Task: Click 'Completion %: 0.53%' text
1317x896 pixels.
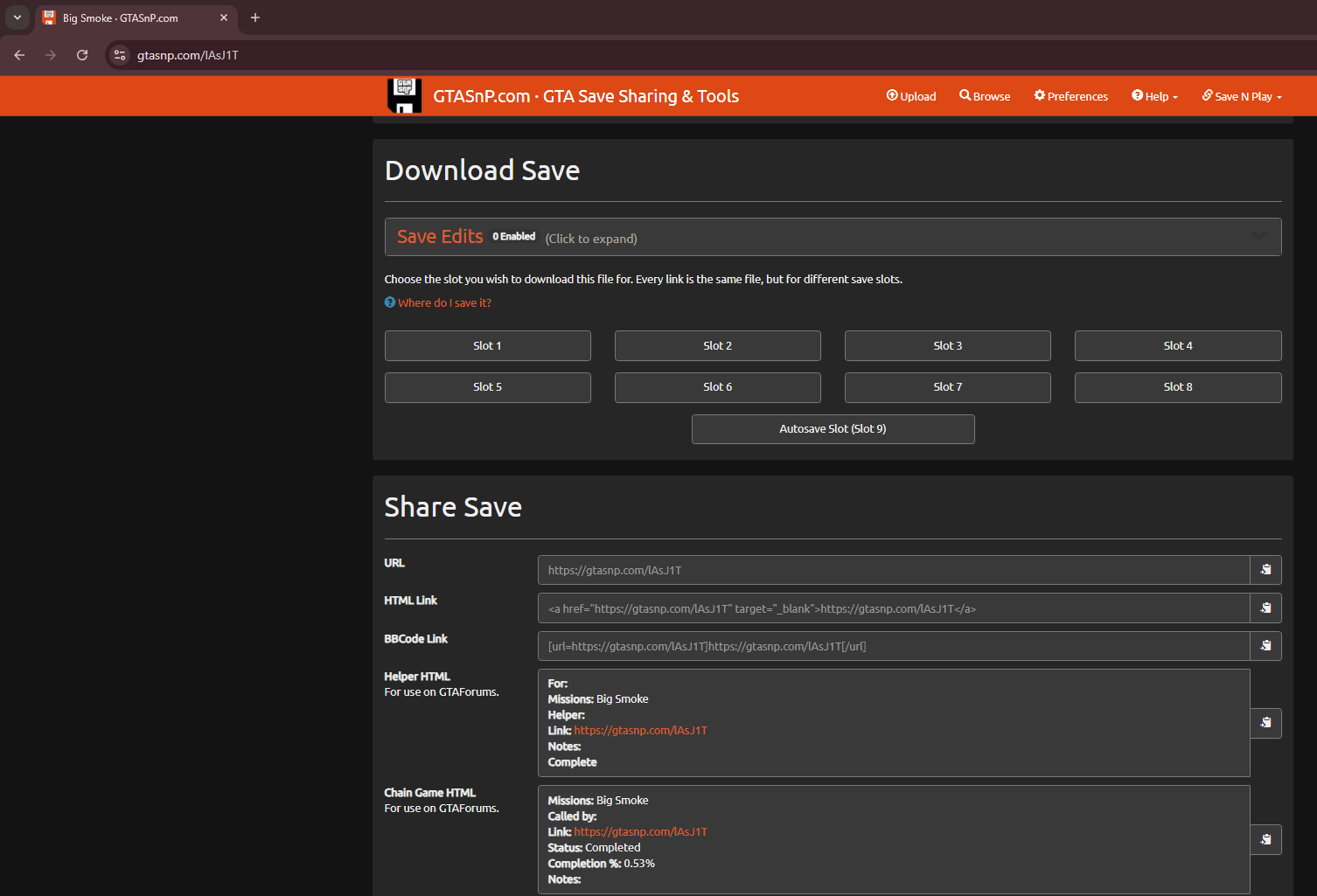Action: [x=601, y=864]
